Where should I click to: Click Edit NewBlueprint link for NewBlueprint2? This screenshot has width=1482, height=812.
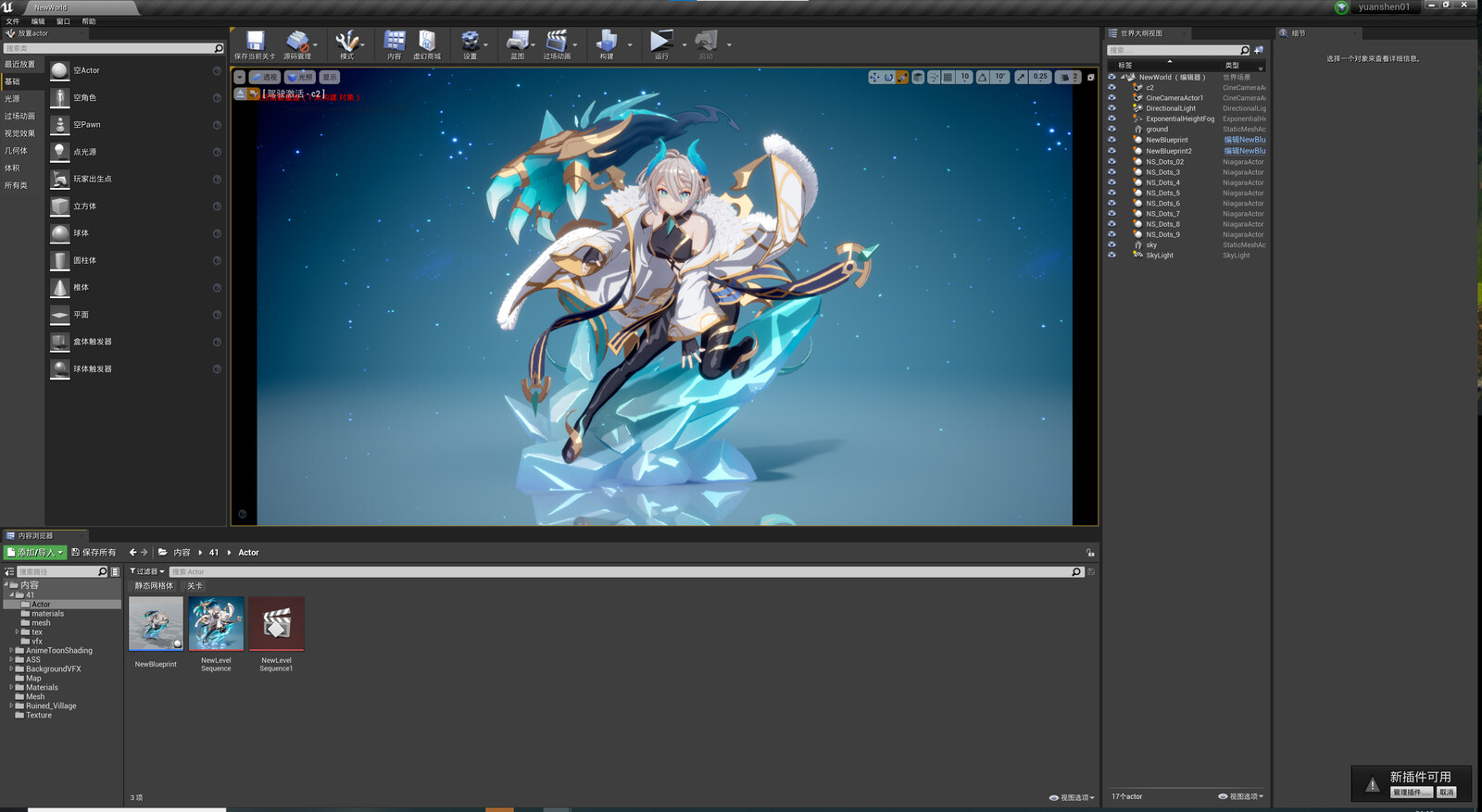click(1244, 151)
